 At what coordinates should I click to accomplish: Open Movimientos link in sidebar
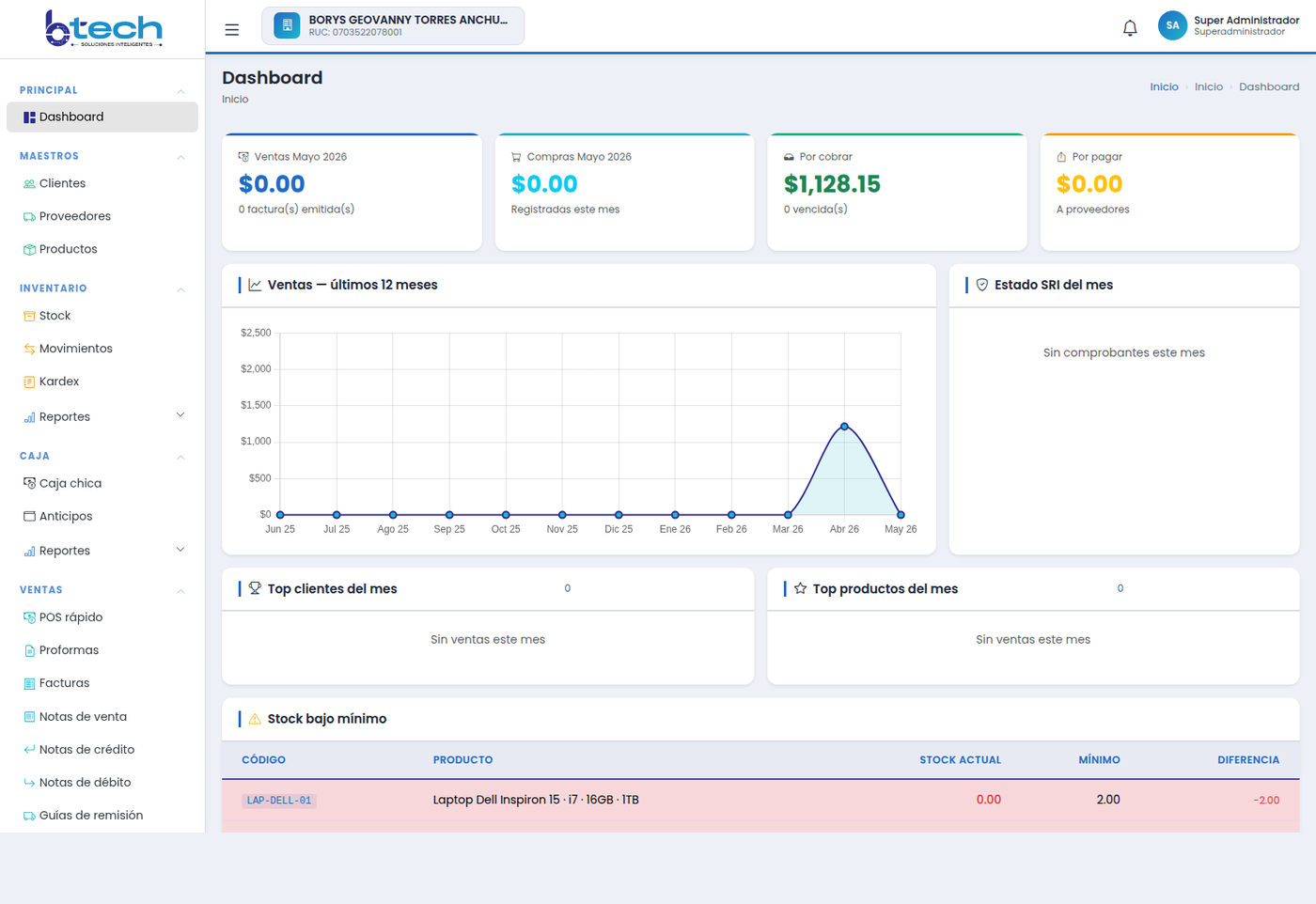click(x=102, y=350)
